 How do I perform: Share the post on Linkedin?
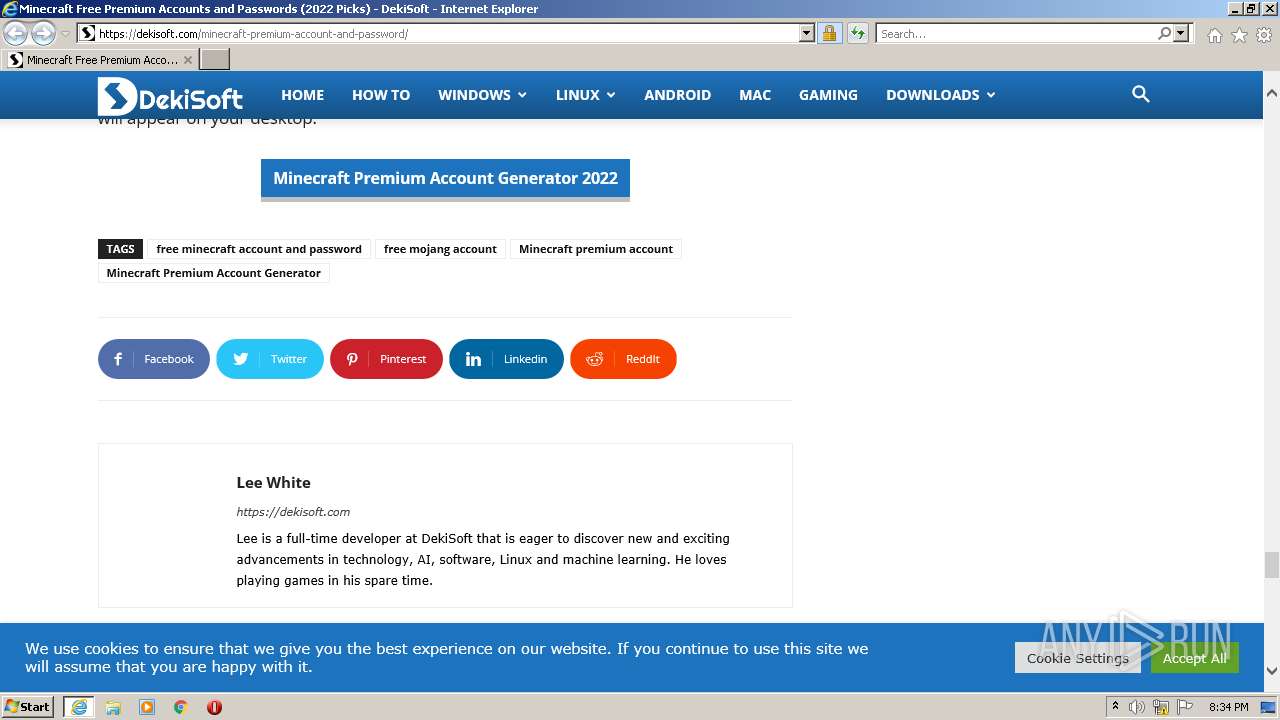pyautogui.click(x=506, y=359)
